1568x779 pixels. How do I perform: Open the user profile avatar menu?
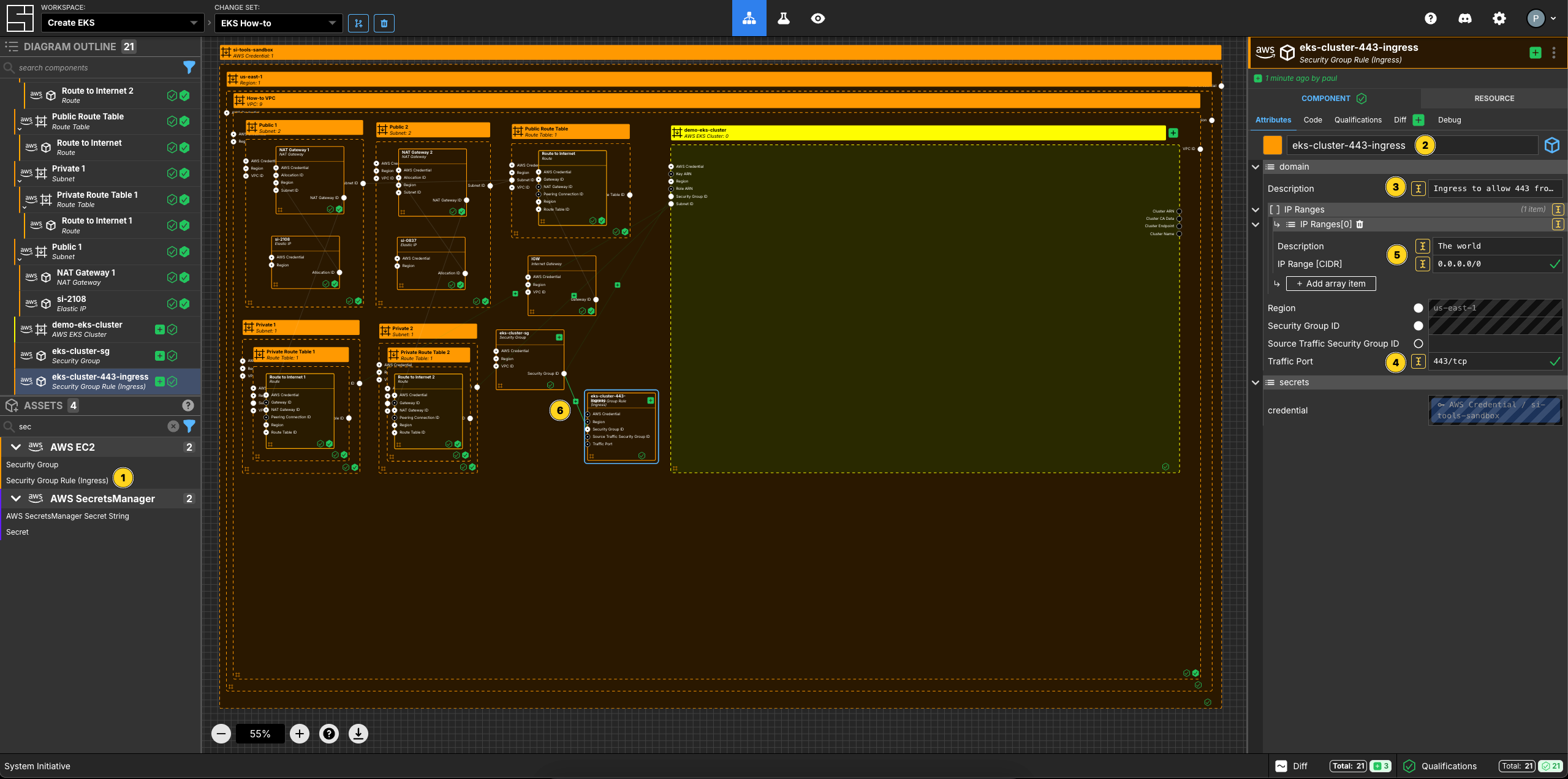coord(1540,18)
